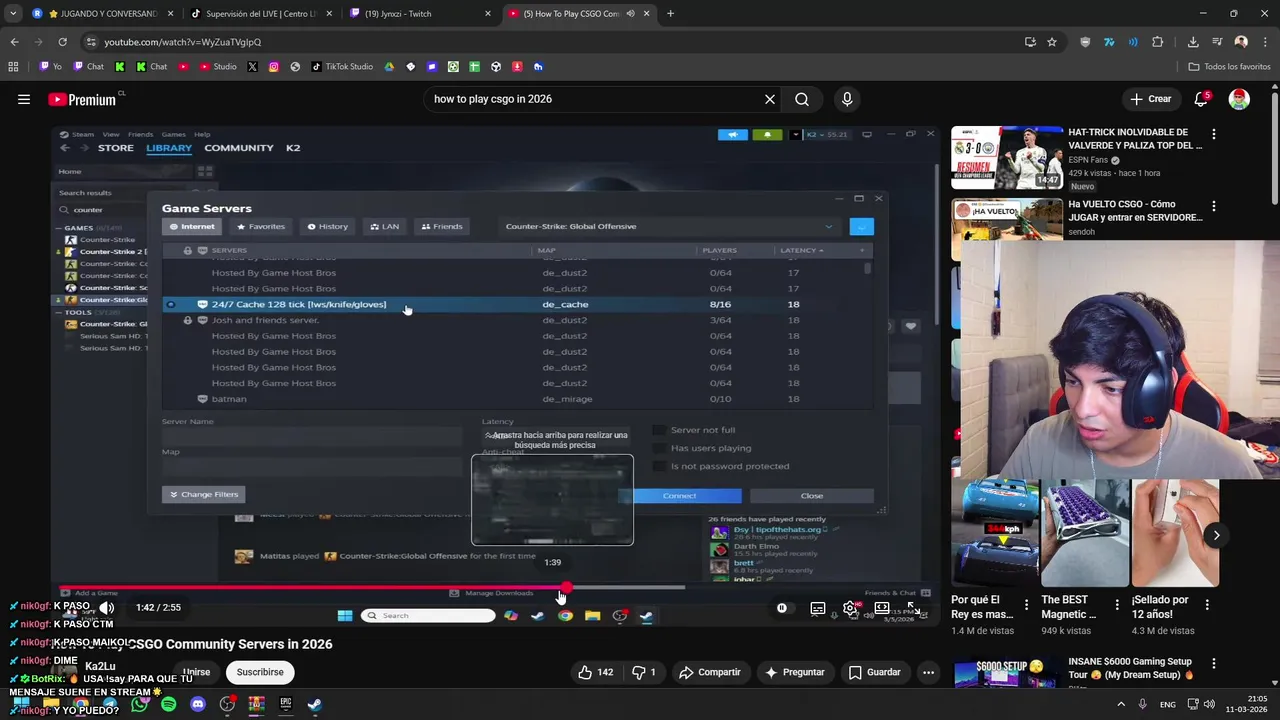Screen dimensions: 1280x720
Task: Share the video via Compartir
Action: click(710, 672)
